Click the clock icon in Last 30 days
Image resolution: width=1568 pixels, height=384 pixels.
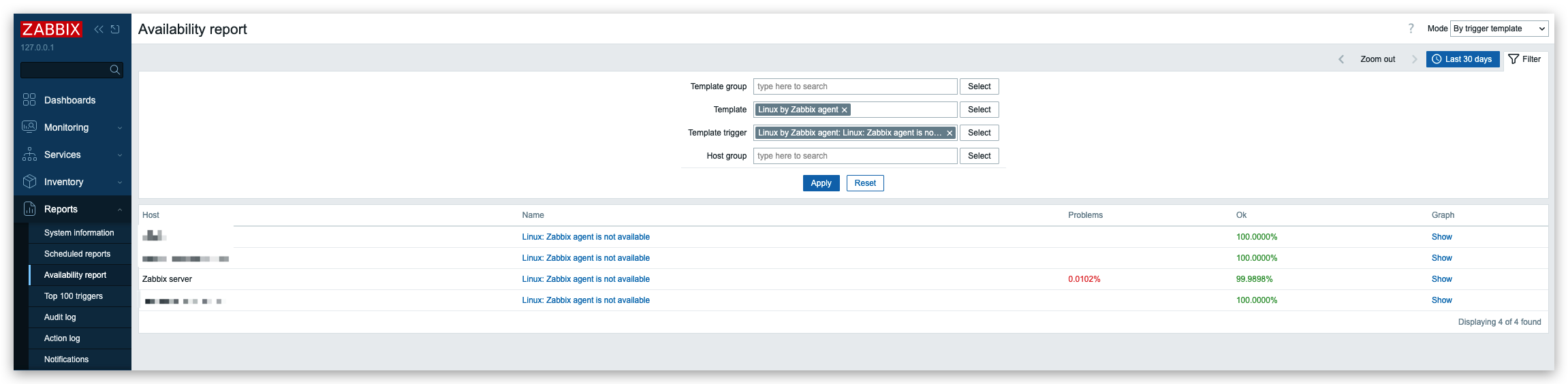click(x=1437, y=59)
